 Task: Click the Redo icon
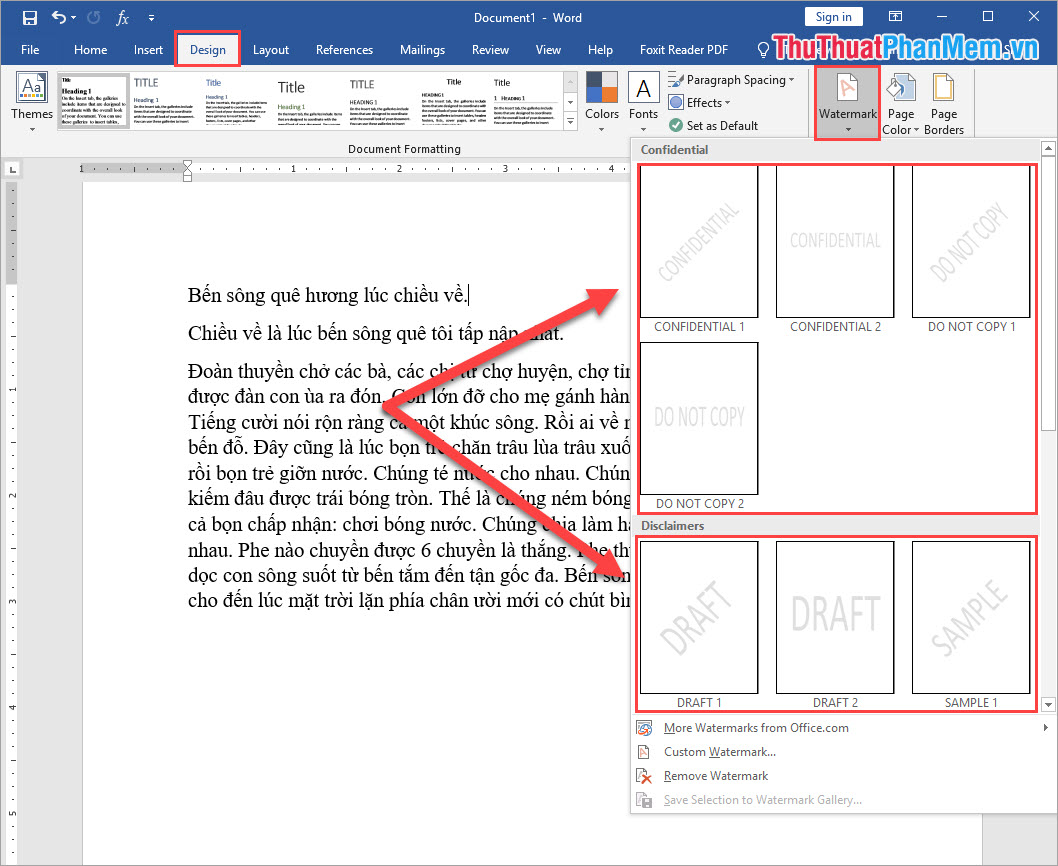pyautogui.click(x=94, y=18)
